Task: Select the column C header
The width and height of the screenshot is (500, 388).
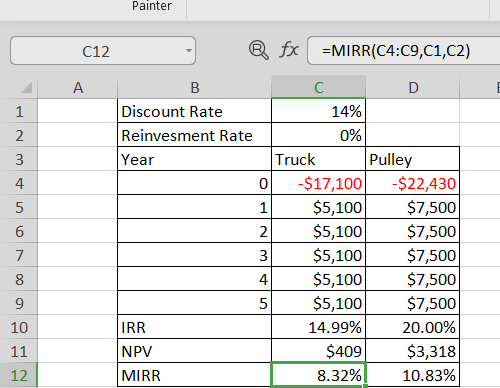Action: click(x=319, y=88)
